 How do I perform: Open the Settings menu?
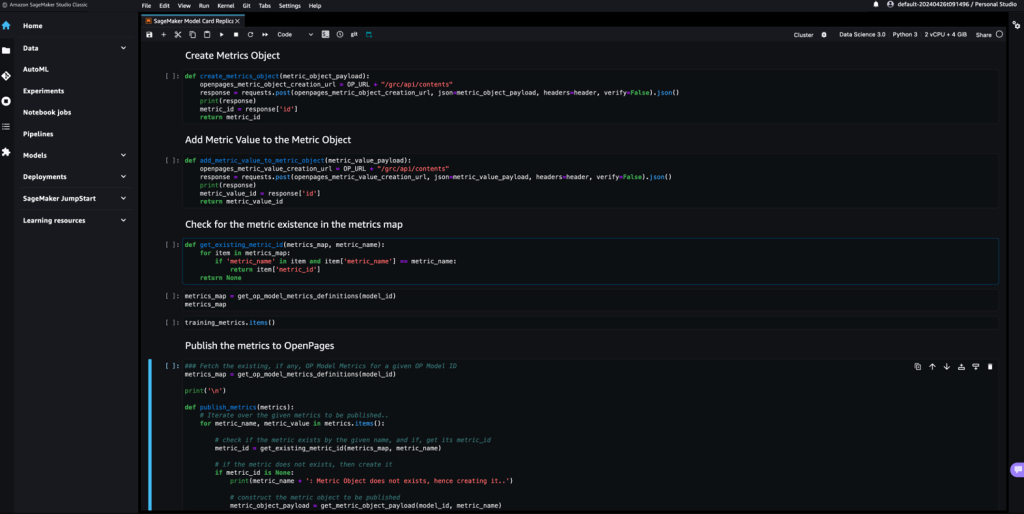[x=289, y=5]
